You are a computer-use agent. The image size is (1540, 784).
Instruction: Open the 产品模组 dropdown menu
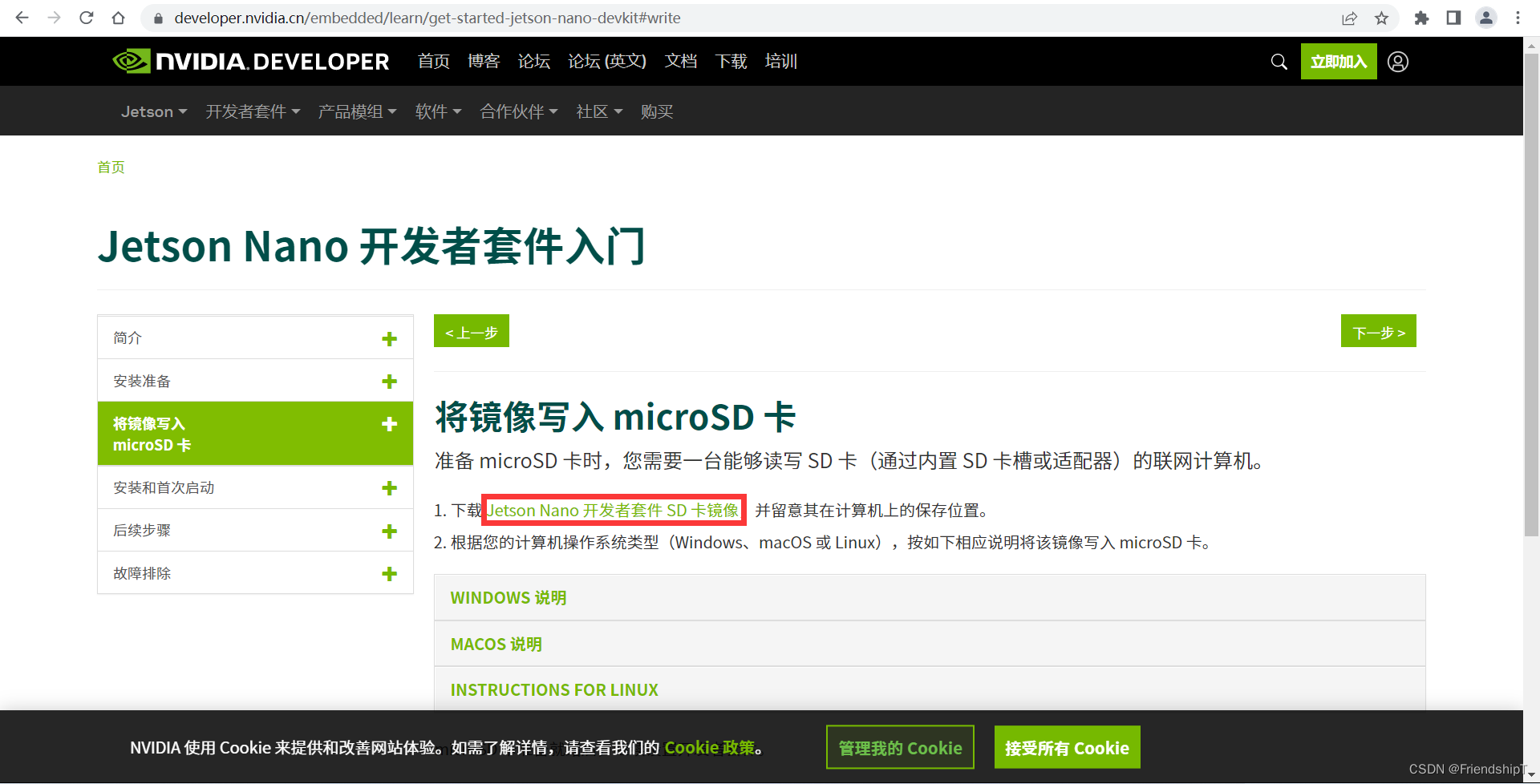tap(357, 111)
